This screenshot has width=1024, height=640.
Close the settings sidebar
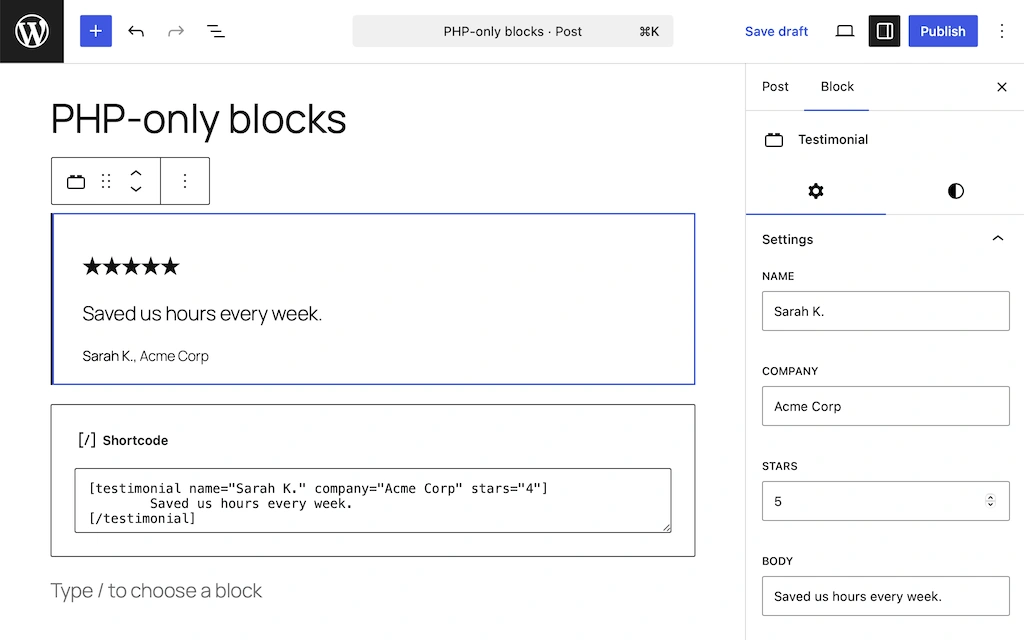tap(1001, 87)
